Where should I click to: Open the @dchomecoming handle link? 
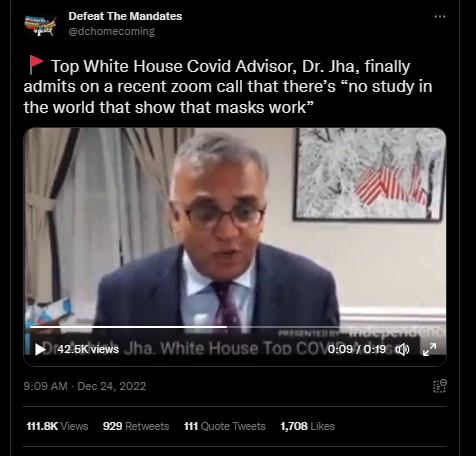[111, 31]
